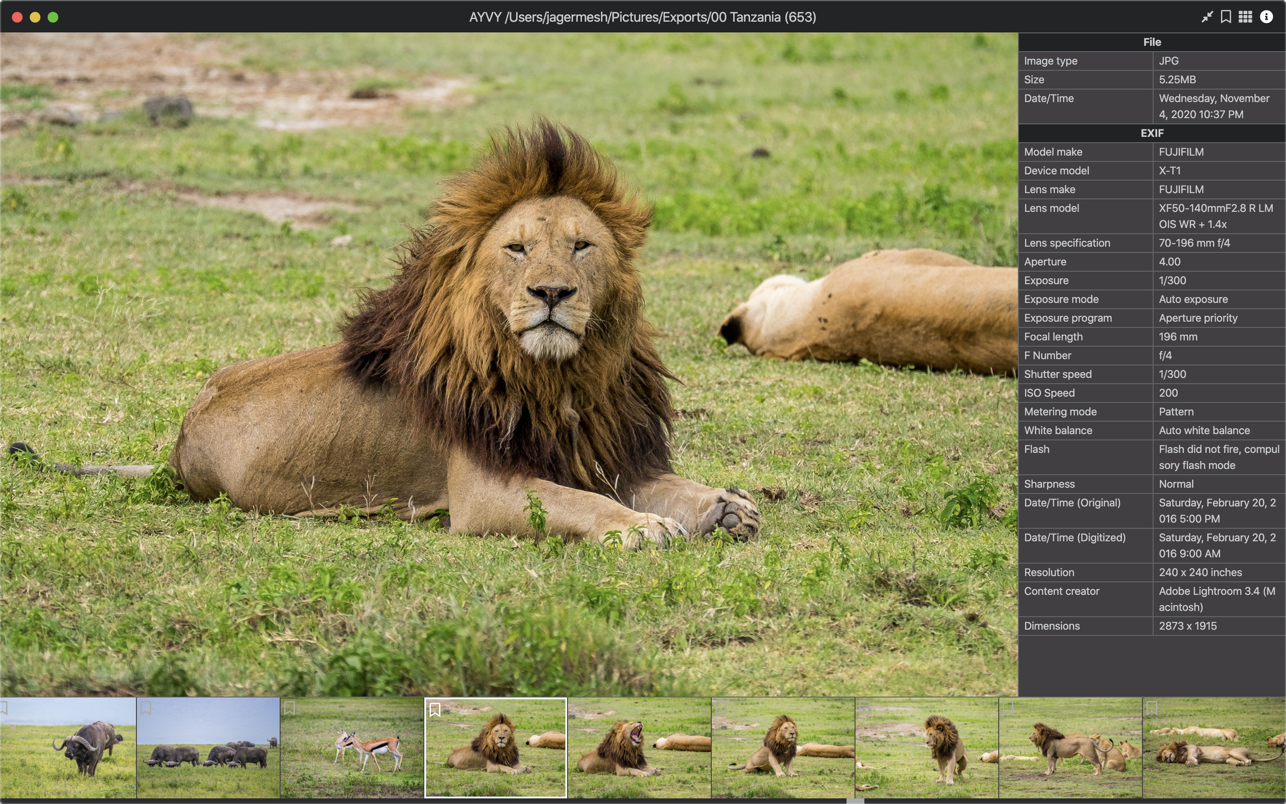
Task: Click the thumbnail strip scrollbar handle
Action: point(855,801)
